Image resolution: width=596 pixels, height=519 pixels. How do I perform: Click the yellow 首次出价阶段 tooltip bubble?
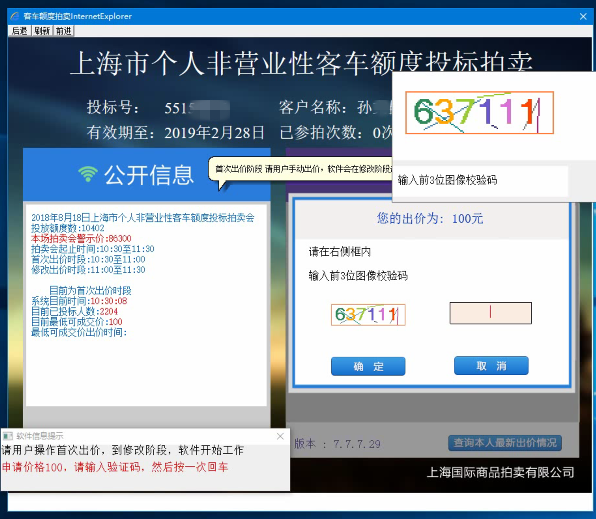[x=300, y=170]
